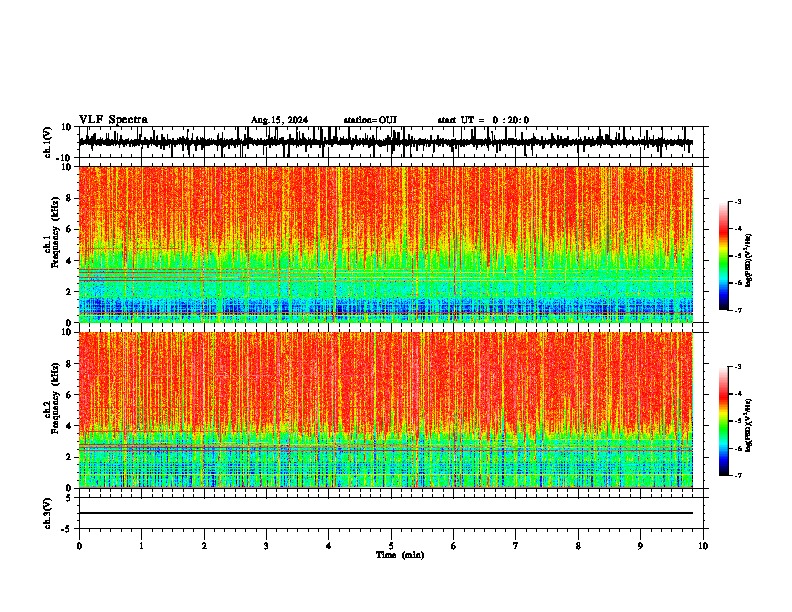Click the flat ch.3 voltage trace line
Screen dimensions: 792x612
pyautogui.click(x=385, y=513)
